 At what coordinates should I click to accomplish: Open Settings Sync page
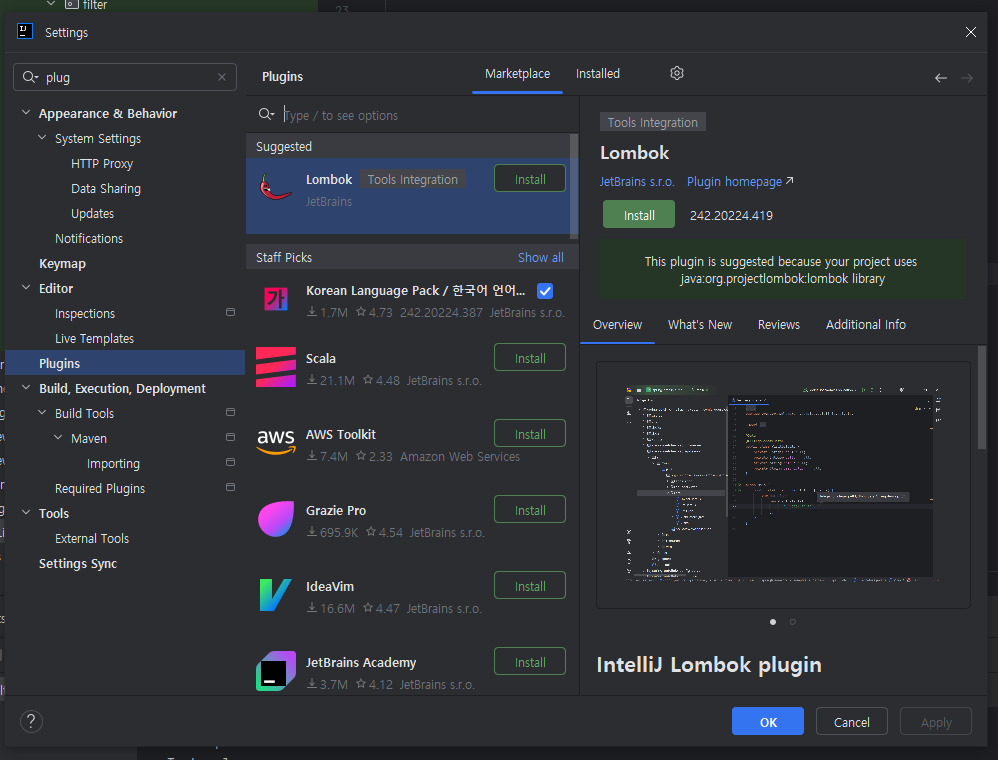point(78,563)
